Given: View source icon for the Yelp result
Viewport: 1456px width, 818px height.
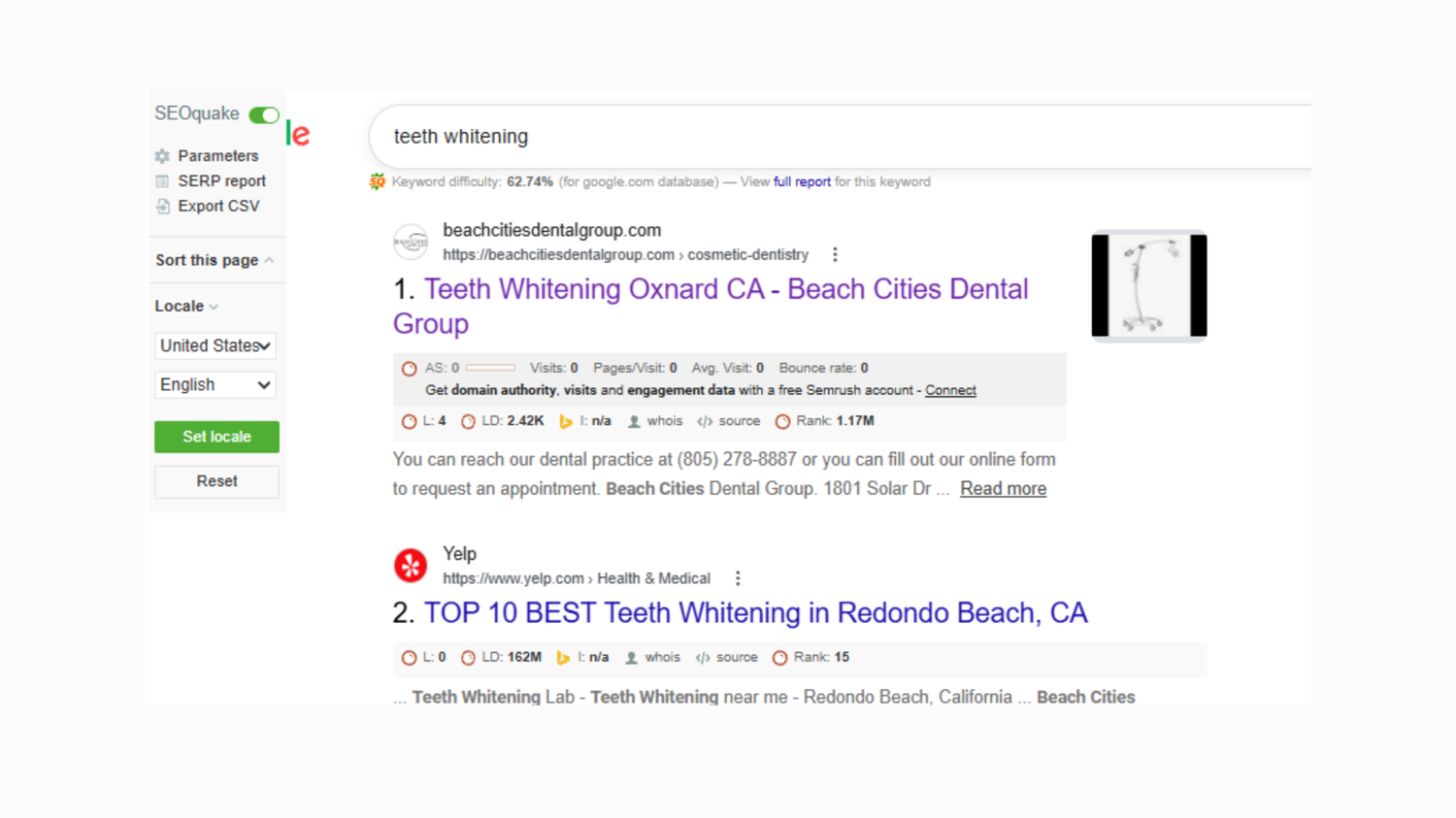Looking at the screenshot, I should pyautogui.click(x=703, y=658).
